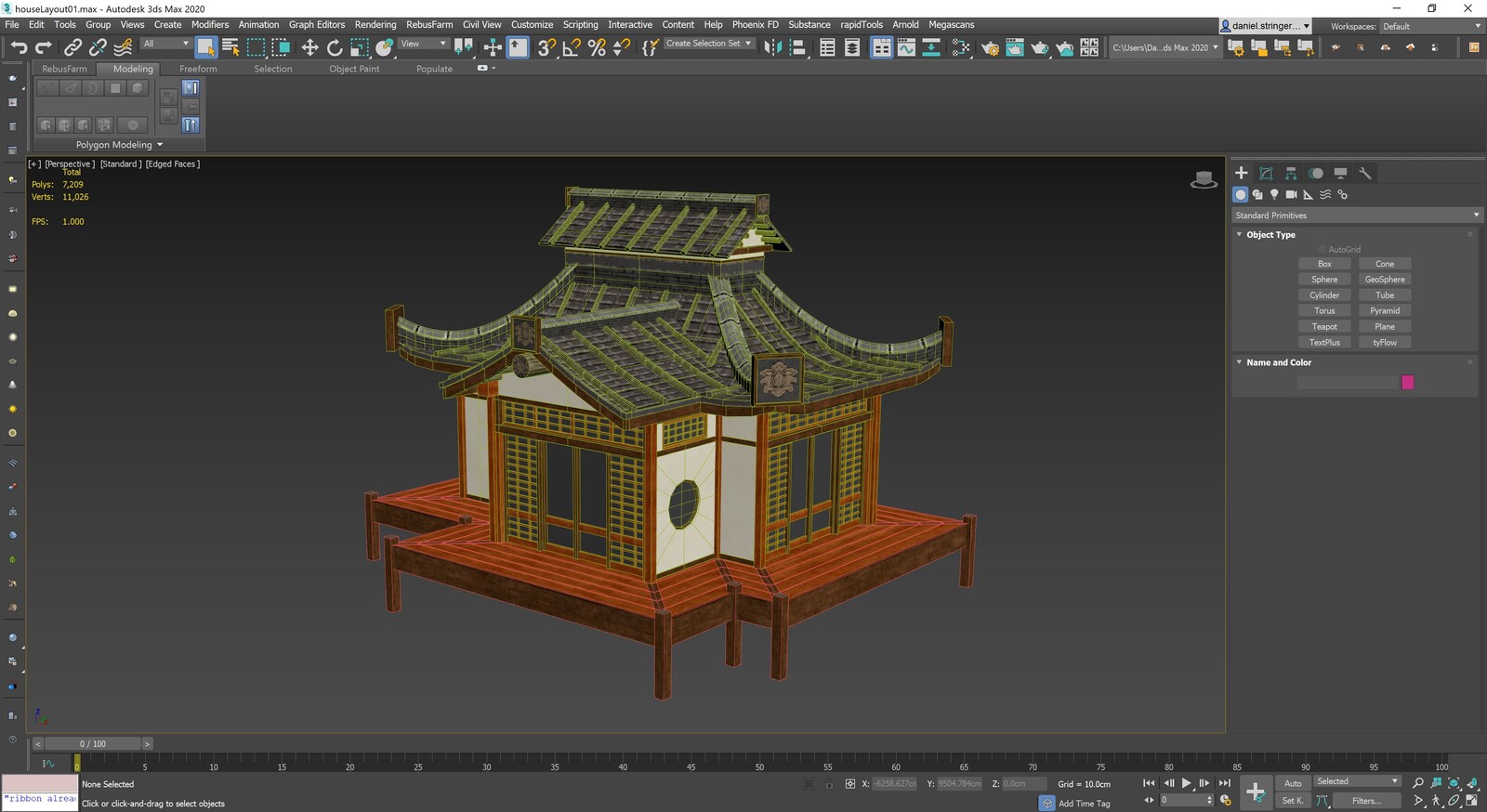The width and height of the screenshot is (1487, 812).
Task: Switch to the Freeform ribbon tab
Action: click(198, 69)
